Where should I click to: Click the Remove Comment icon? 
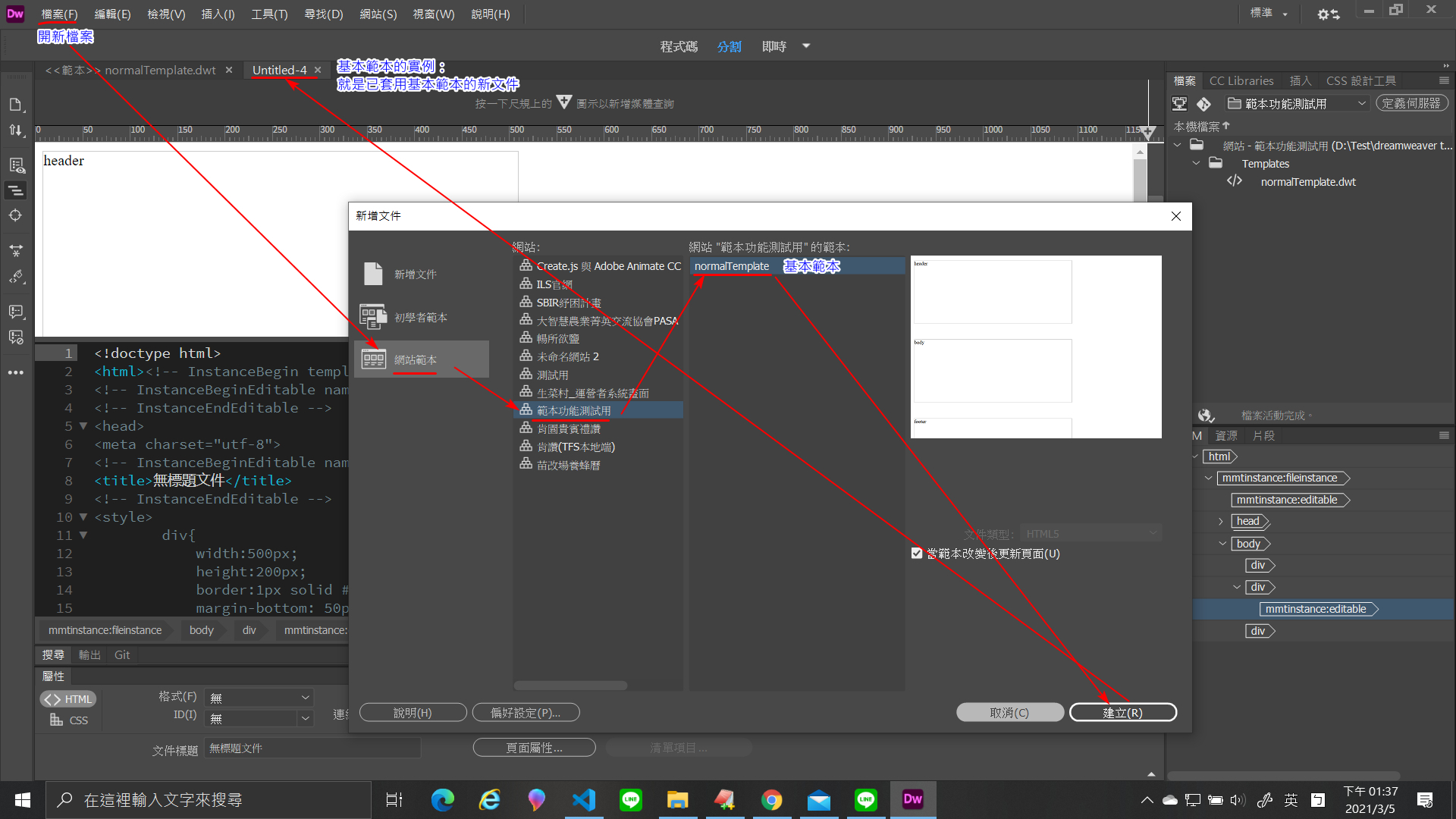pos(16,337)
